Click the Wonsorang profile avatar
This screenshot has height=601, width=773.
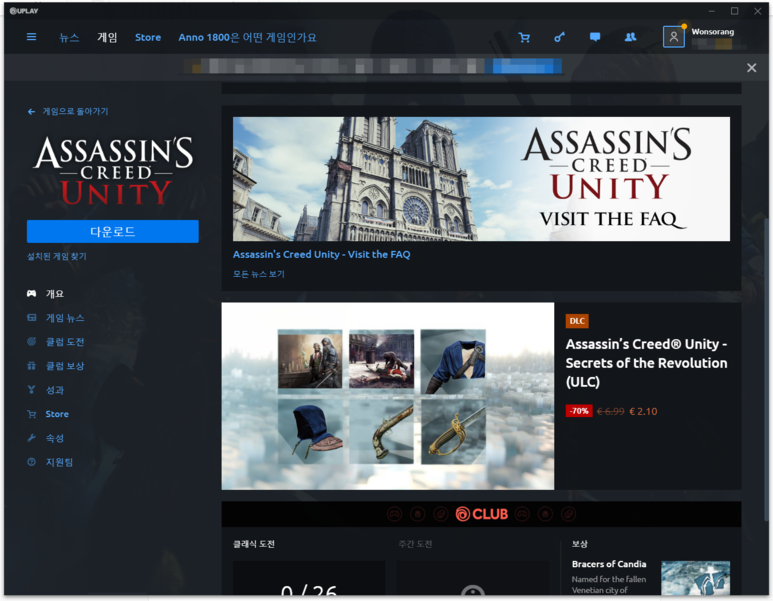[x=673, y=37]
